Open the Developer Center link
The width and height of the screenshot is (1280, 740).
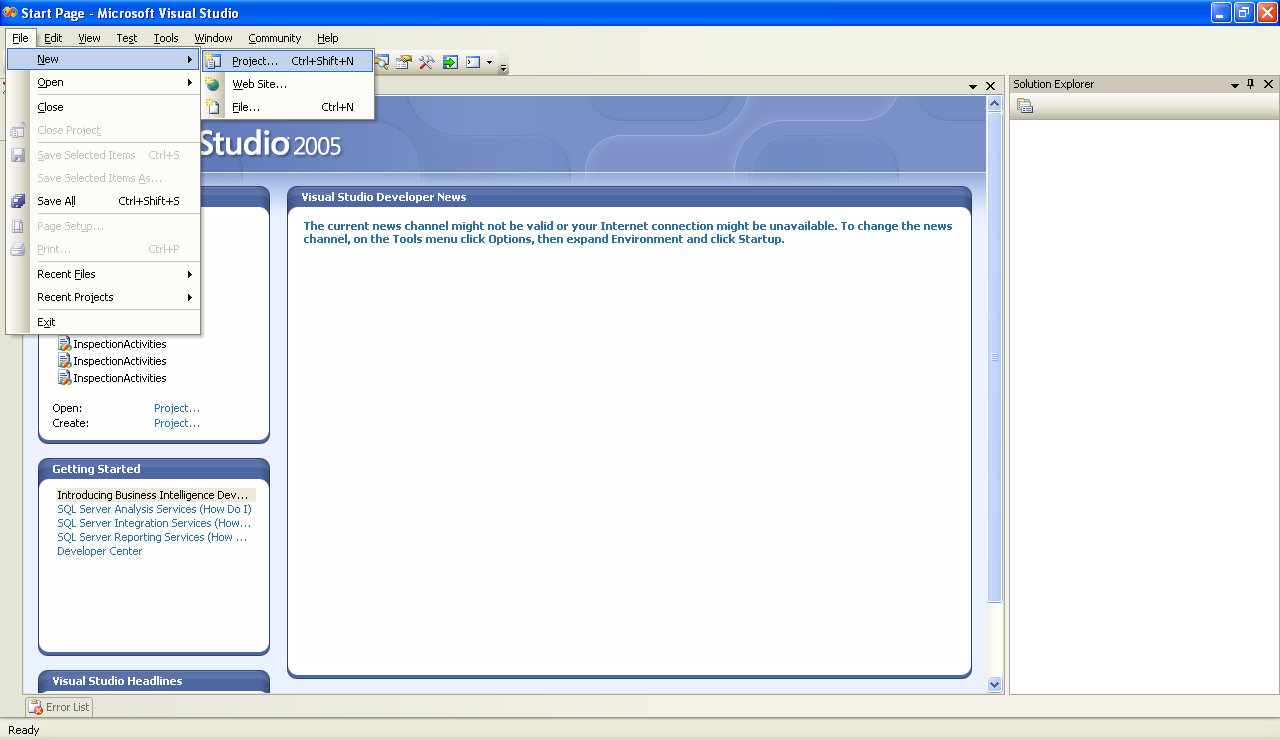click(100, 551)
